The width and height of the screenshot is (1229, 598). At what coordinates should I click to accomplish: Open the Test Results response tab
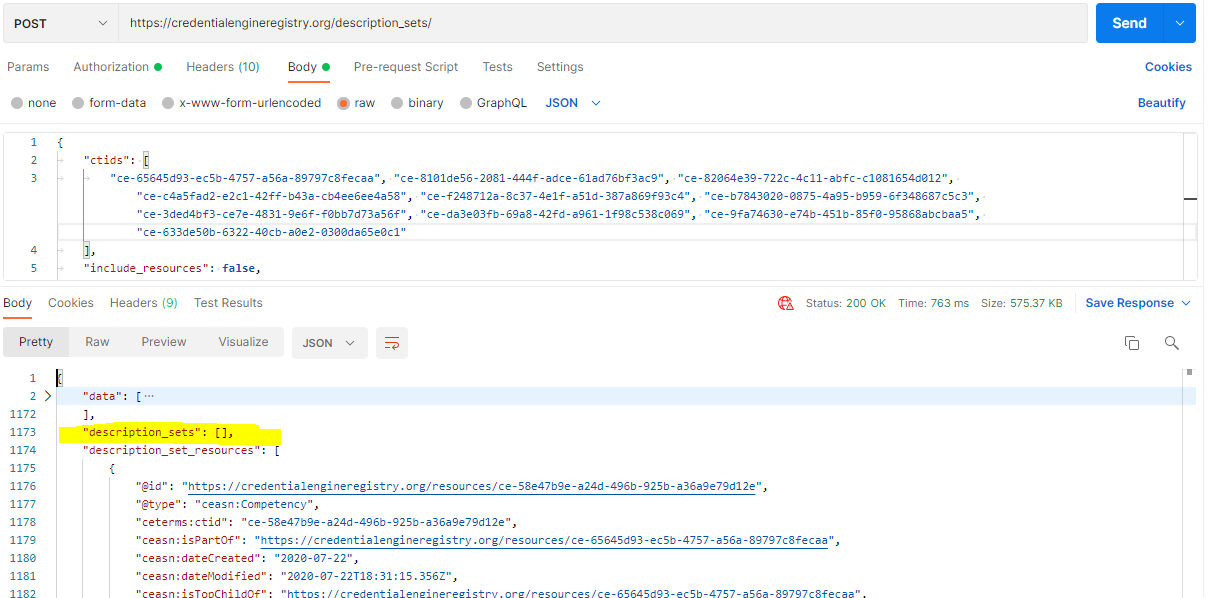click(x=227, y=302)
